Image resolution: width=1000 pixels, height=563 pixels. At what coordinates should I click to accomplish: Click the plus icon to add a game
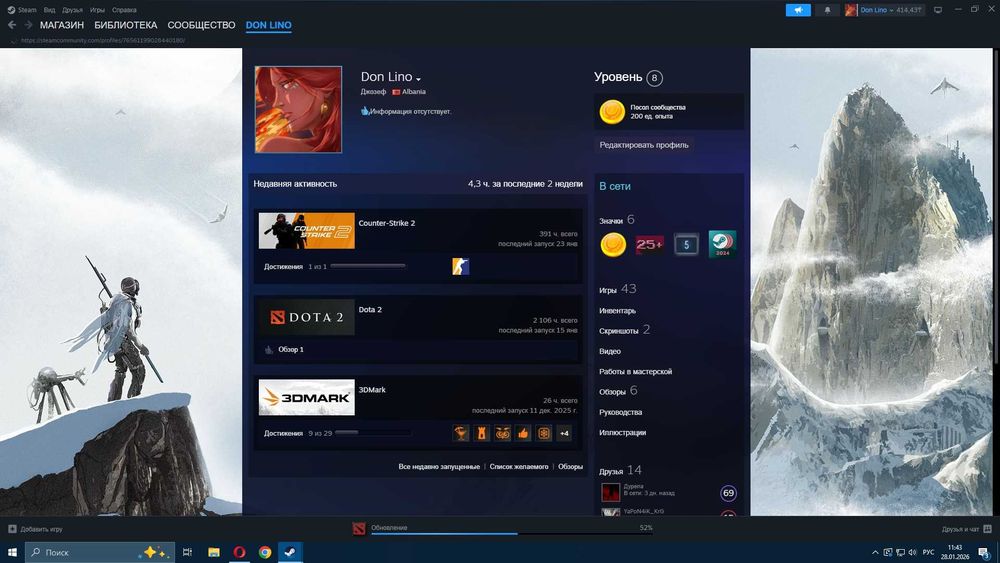coord(12,529)
